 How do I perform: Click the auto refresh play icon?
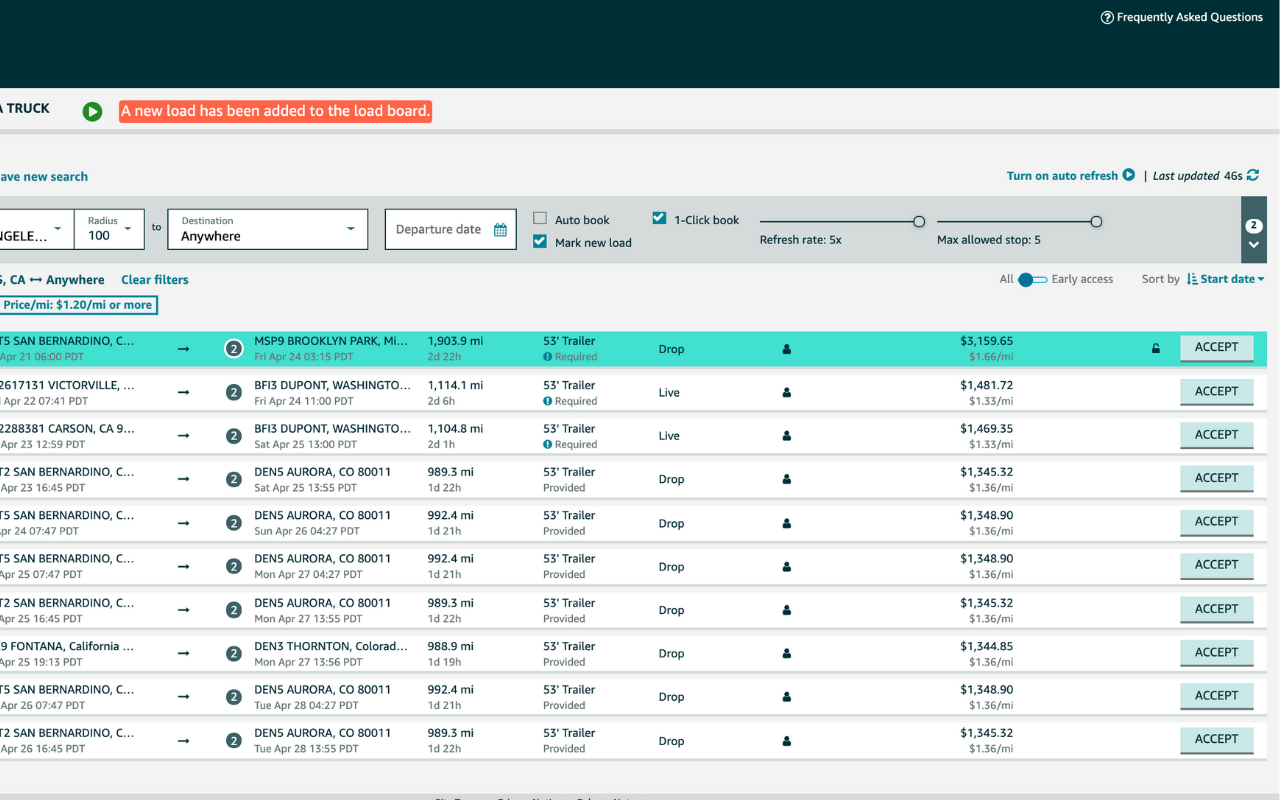pyautogui.click(x=1129, y=175)
